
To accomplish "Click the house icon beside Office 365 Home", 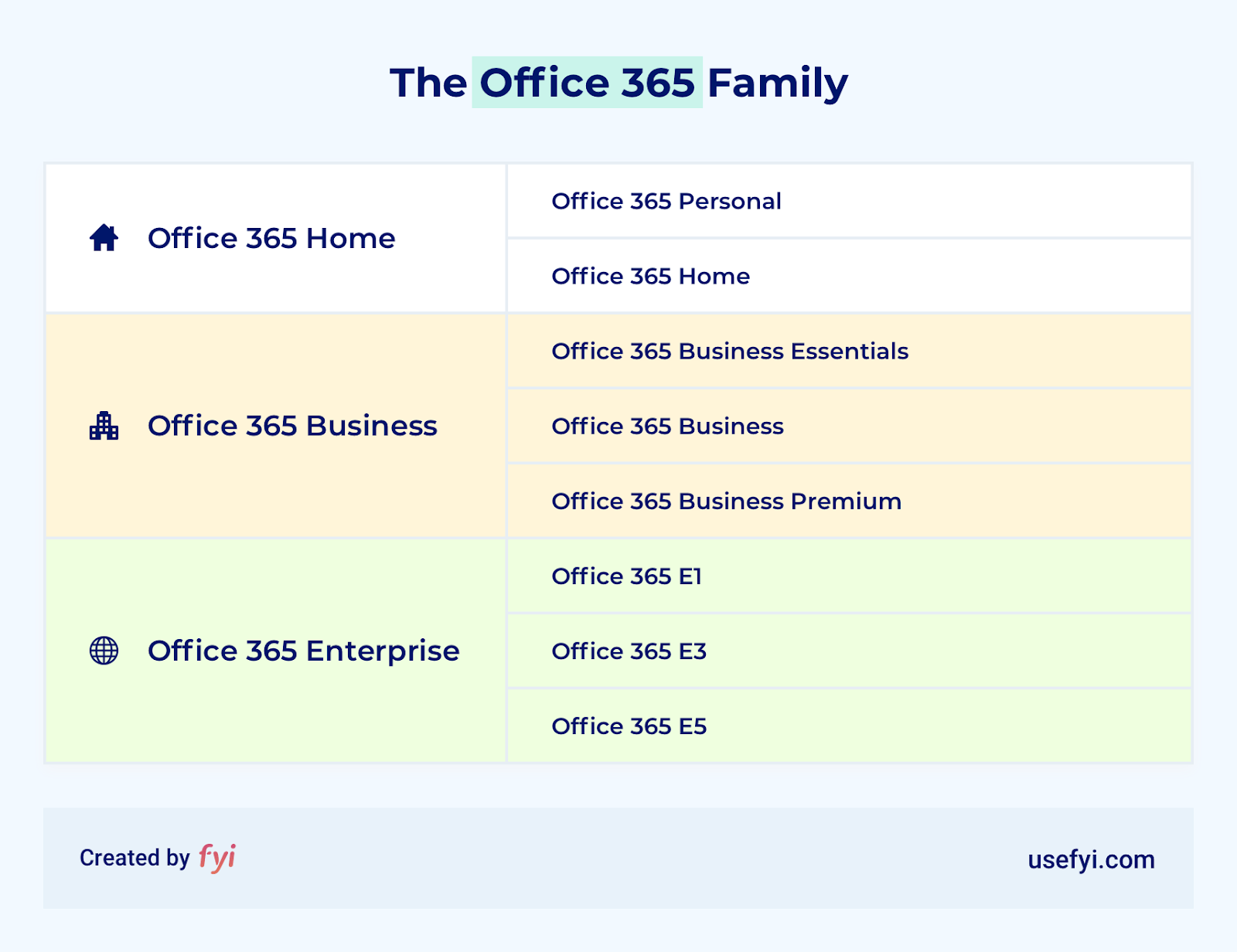I will point(104,238).
